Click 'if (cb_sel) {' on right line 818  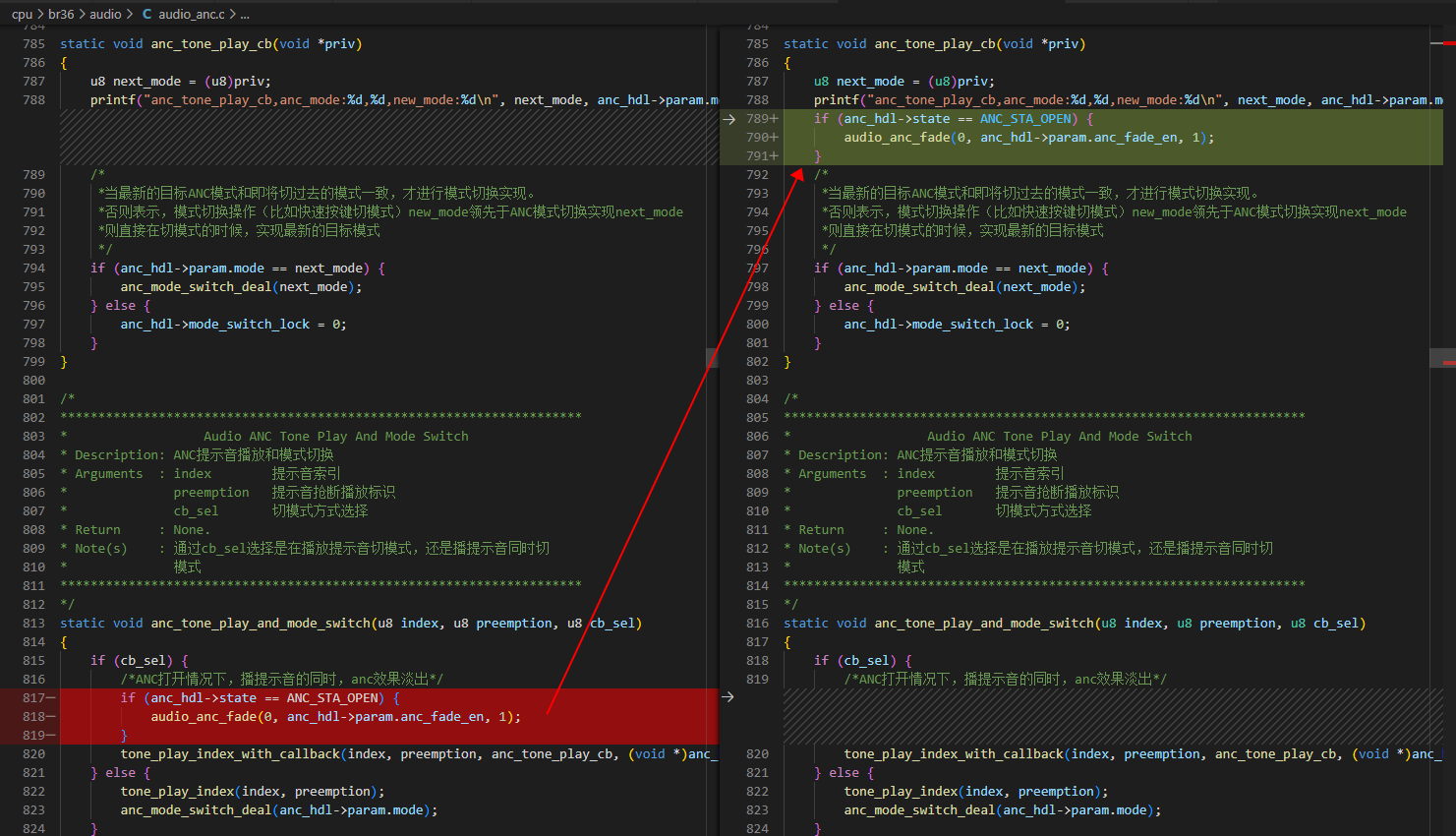(x=863, y=661)
